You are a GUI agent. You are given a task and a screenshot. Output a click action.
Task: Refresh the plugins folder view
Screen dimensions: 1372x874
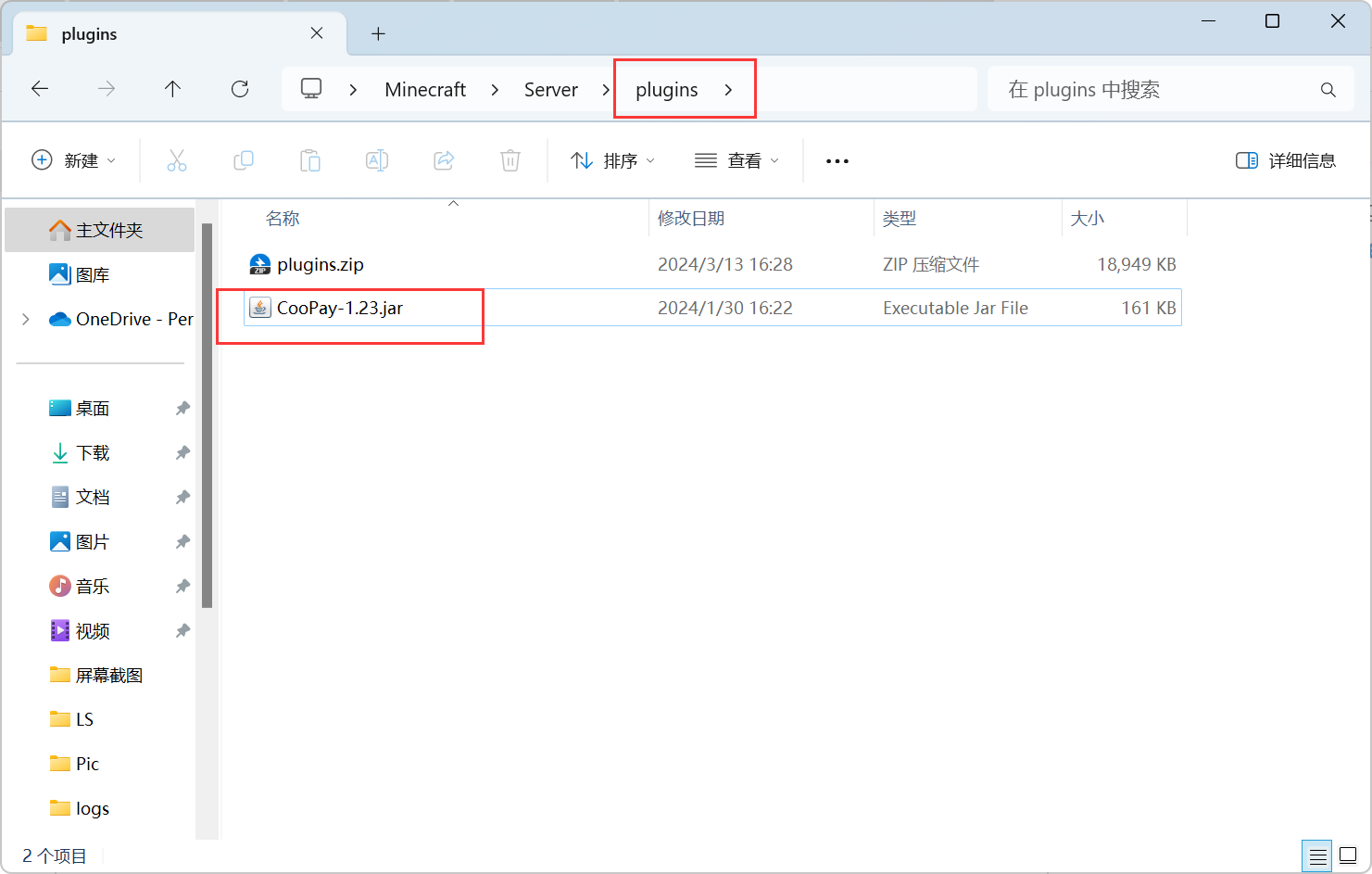(240, 89)
